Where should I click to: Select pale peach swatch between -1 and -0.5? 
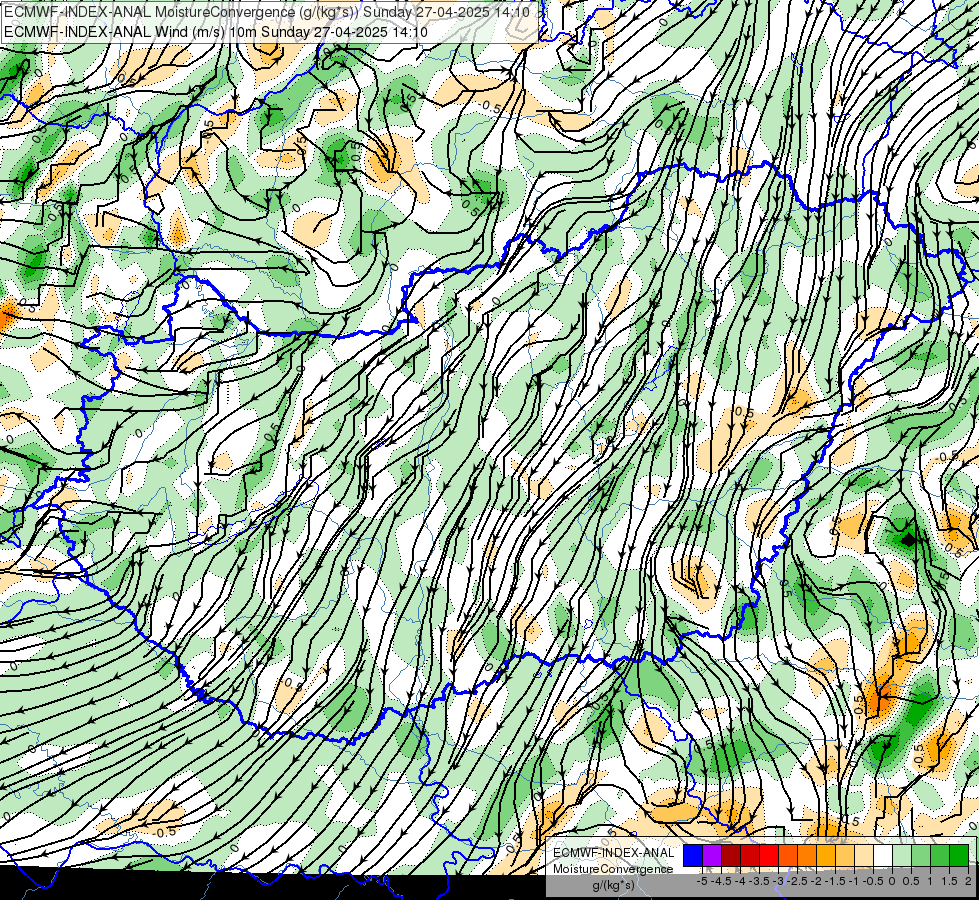click(x=863, y=855)
